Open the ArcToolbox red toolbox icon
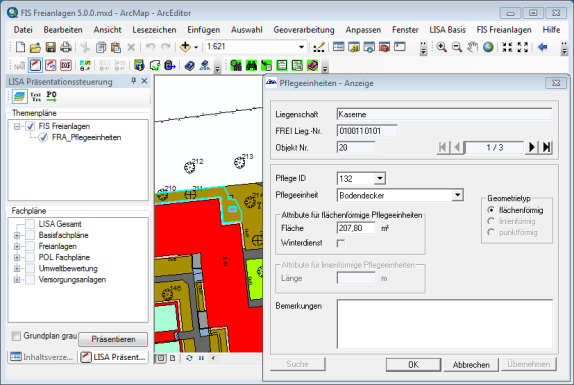The height and width of the screenshot is (385, 574). coord(384,47)
